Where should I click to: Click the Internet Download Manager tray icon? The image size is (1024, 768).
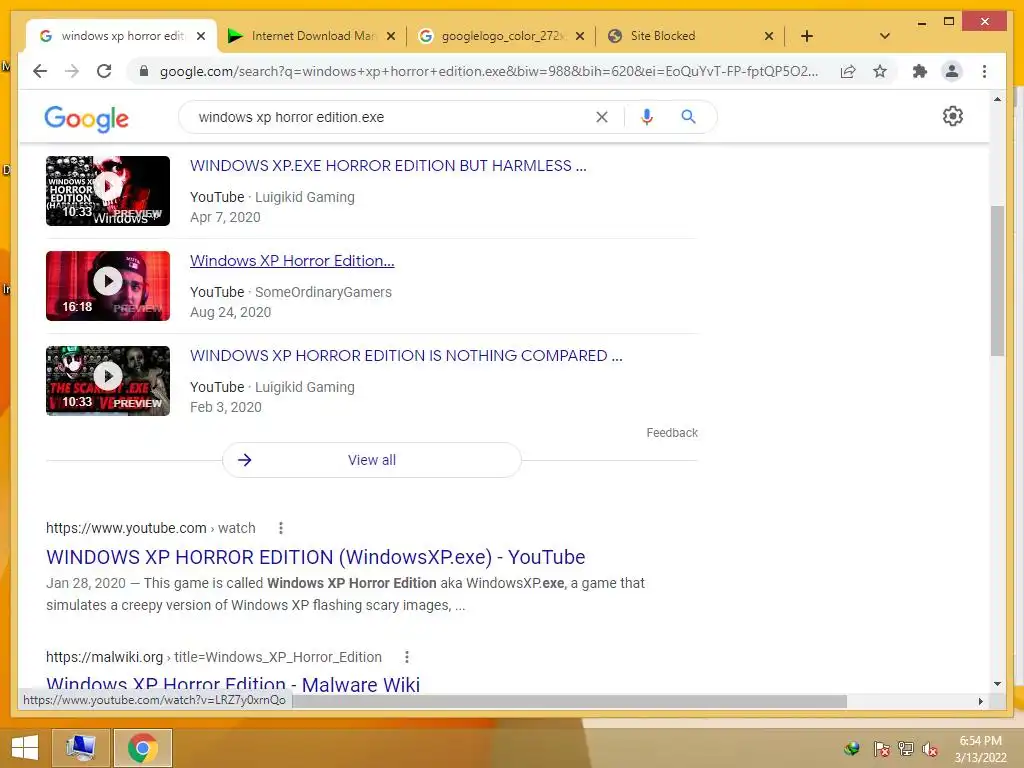852,749
